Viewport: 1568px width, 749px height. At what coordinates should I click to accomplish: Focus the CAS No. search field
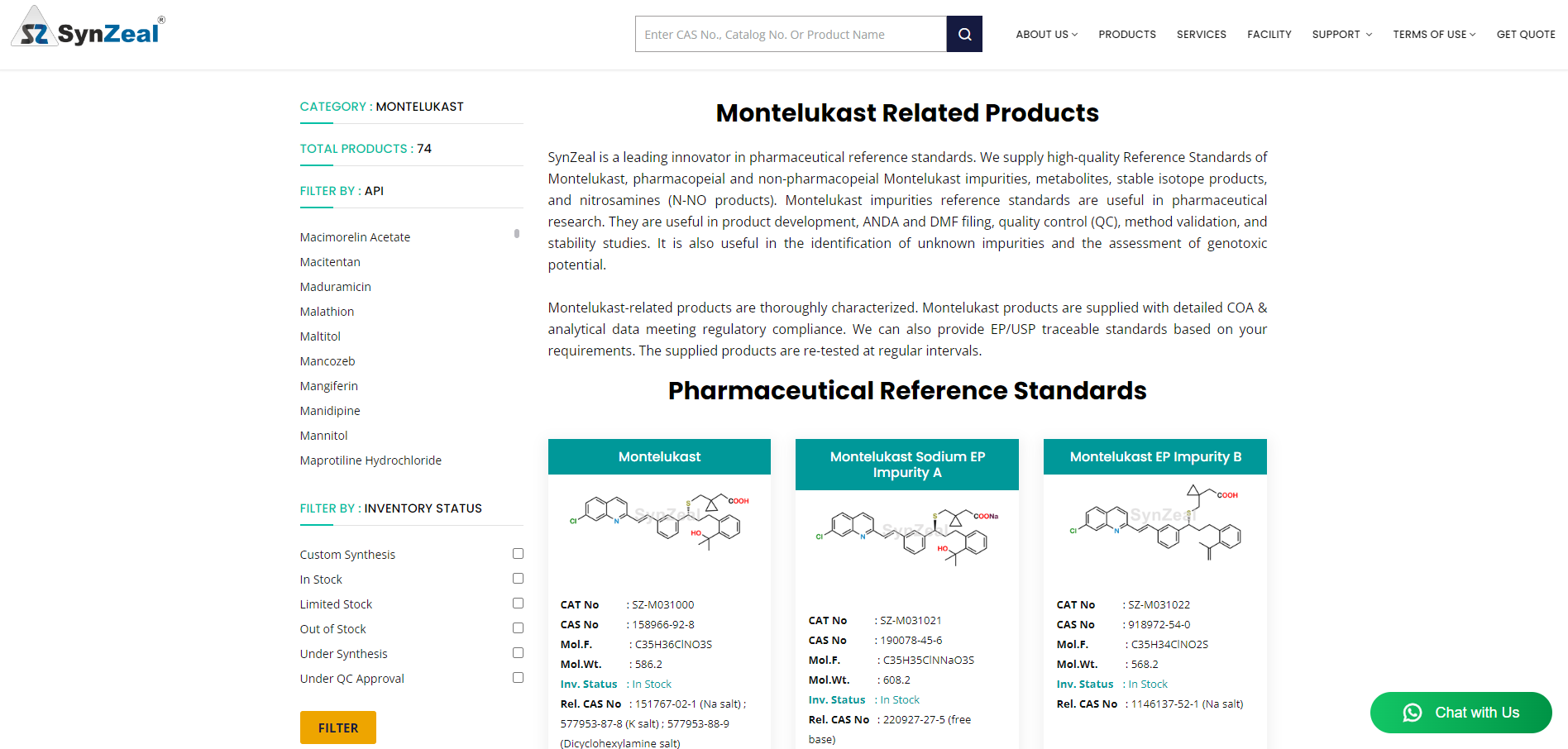click(791, 34)
